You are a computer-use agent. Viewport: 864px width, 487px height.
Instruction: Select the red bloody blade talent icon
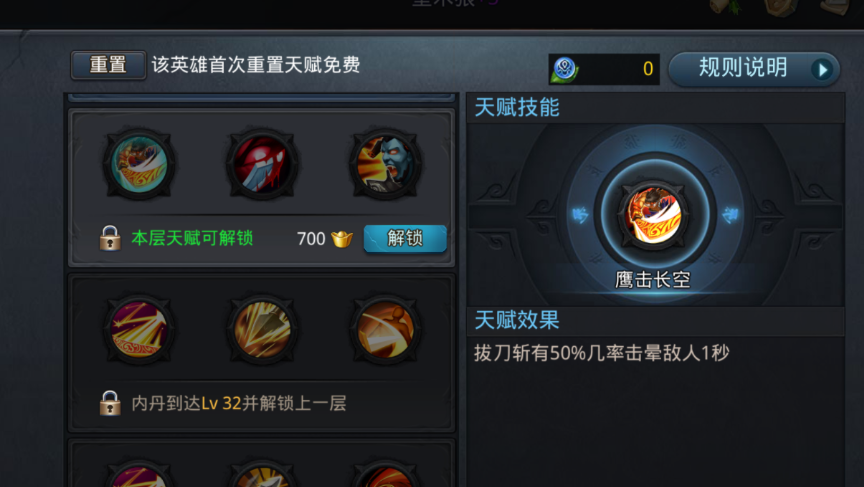point(262,164)
